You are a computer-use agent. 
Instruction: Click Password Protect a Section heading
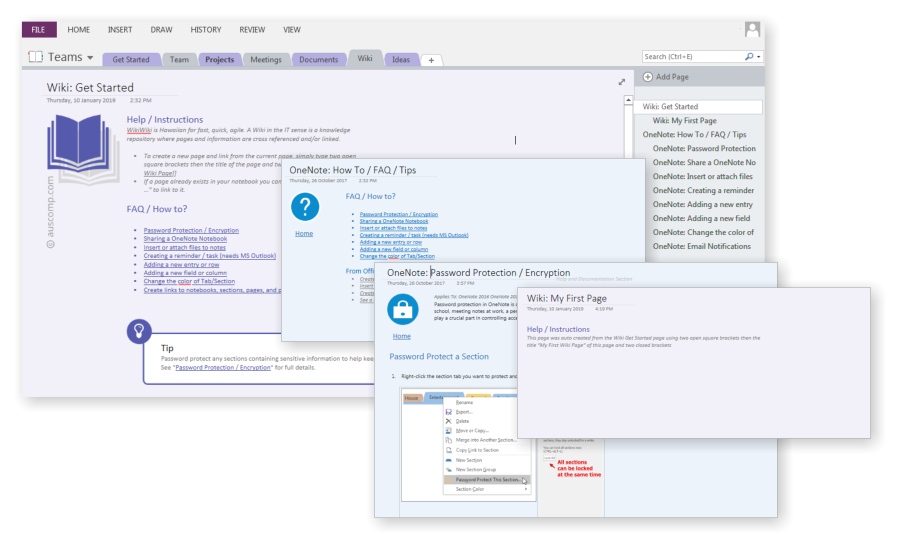[439, 357]
